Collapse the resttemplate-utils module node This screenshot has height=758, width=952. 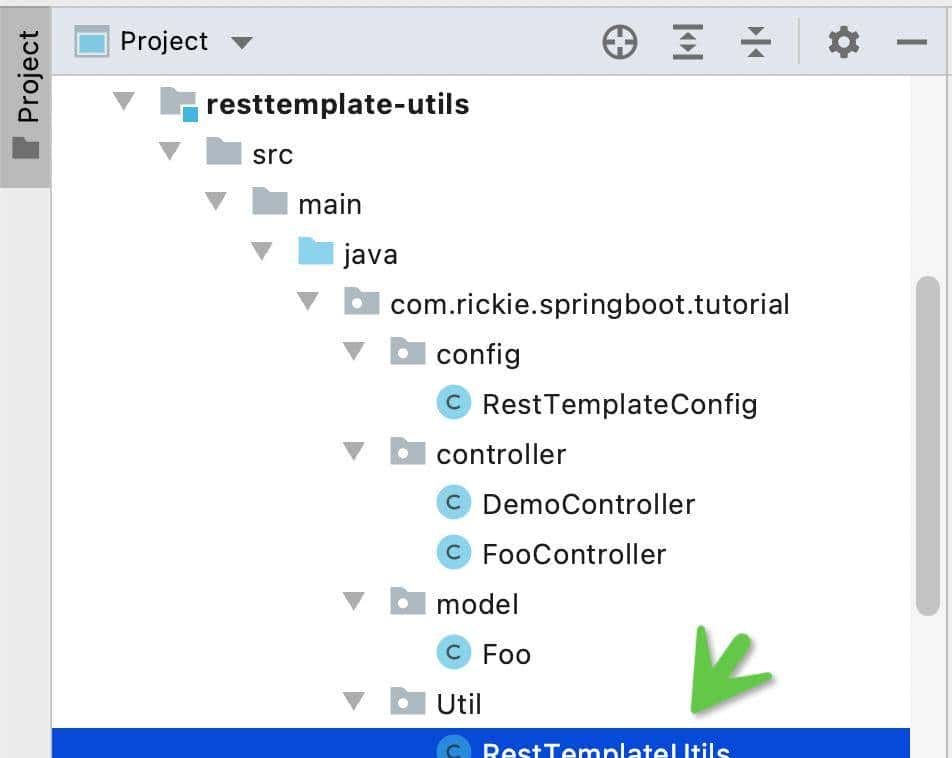coord(123,101)
